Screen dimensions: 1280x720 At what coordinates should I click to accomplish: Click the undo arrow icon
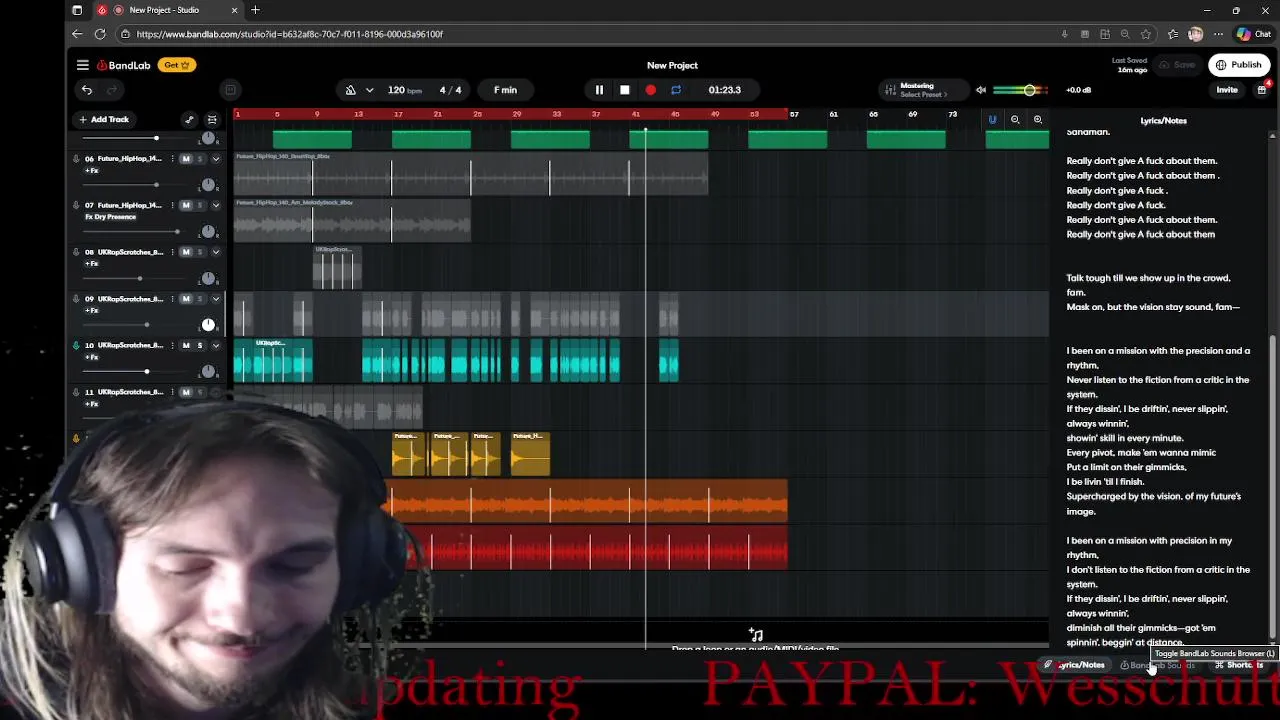point(87,90)
